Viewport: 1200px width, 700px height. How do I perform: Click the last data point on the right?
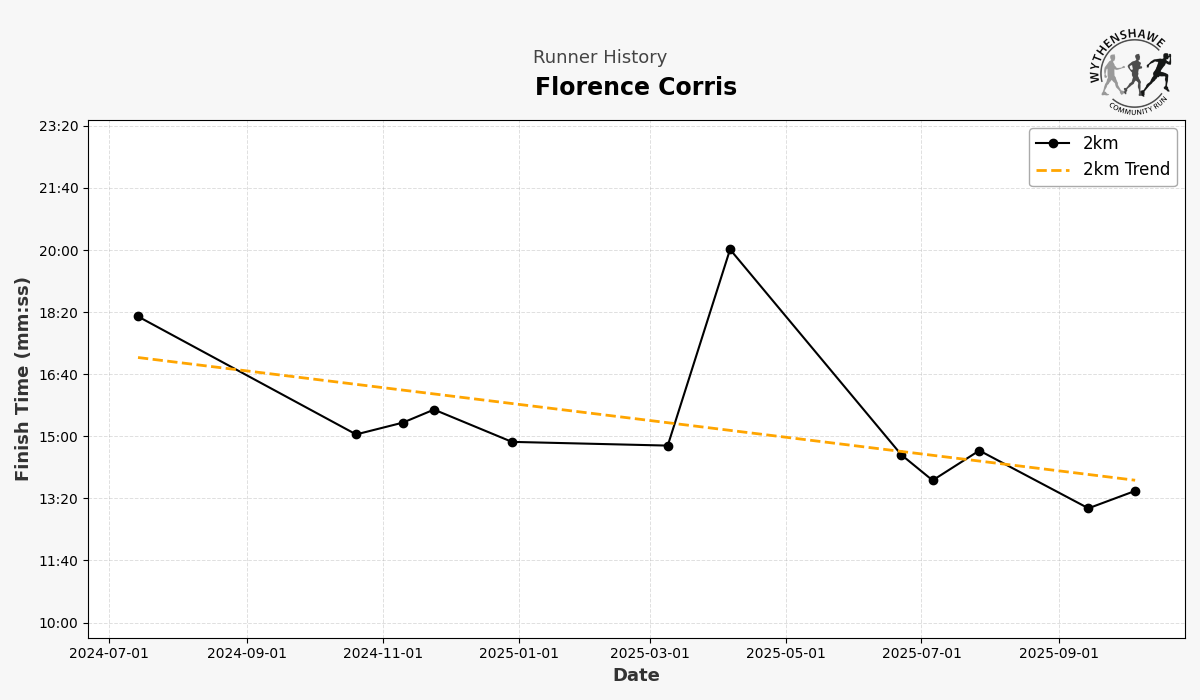point(1135,491)
